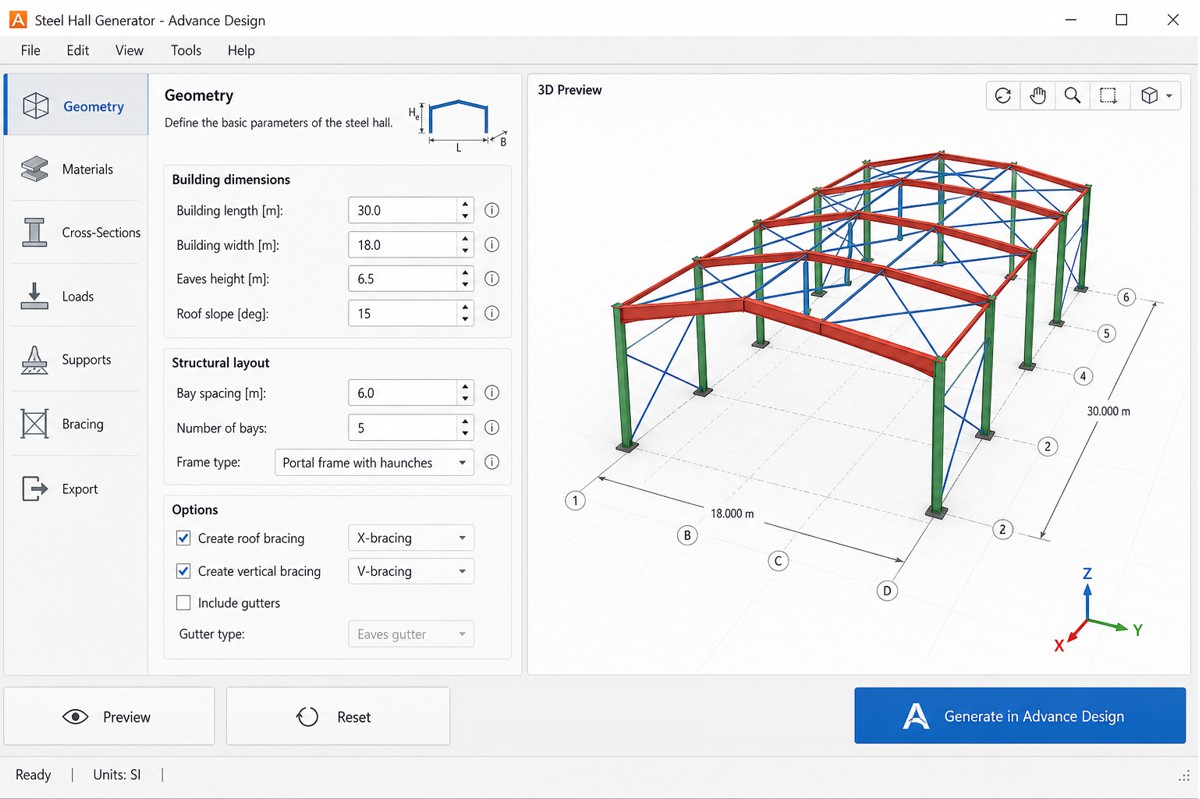Toggle Create roof bracing checkbox
Viewport: 1200px width, 799px height.
183,538
